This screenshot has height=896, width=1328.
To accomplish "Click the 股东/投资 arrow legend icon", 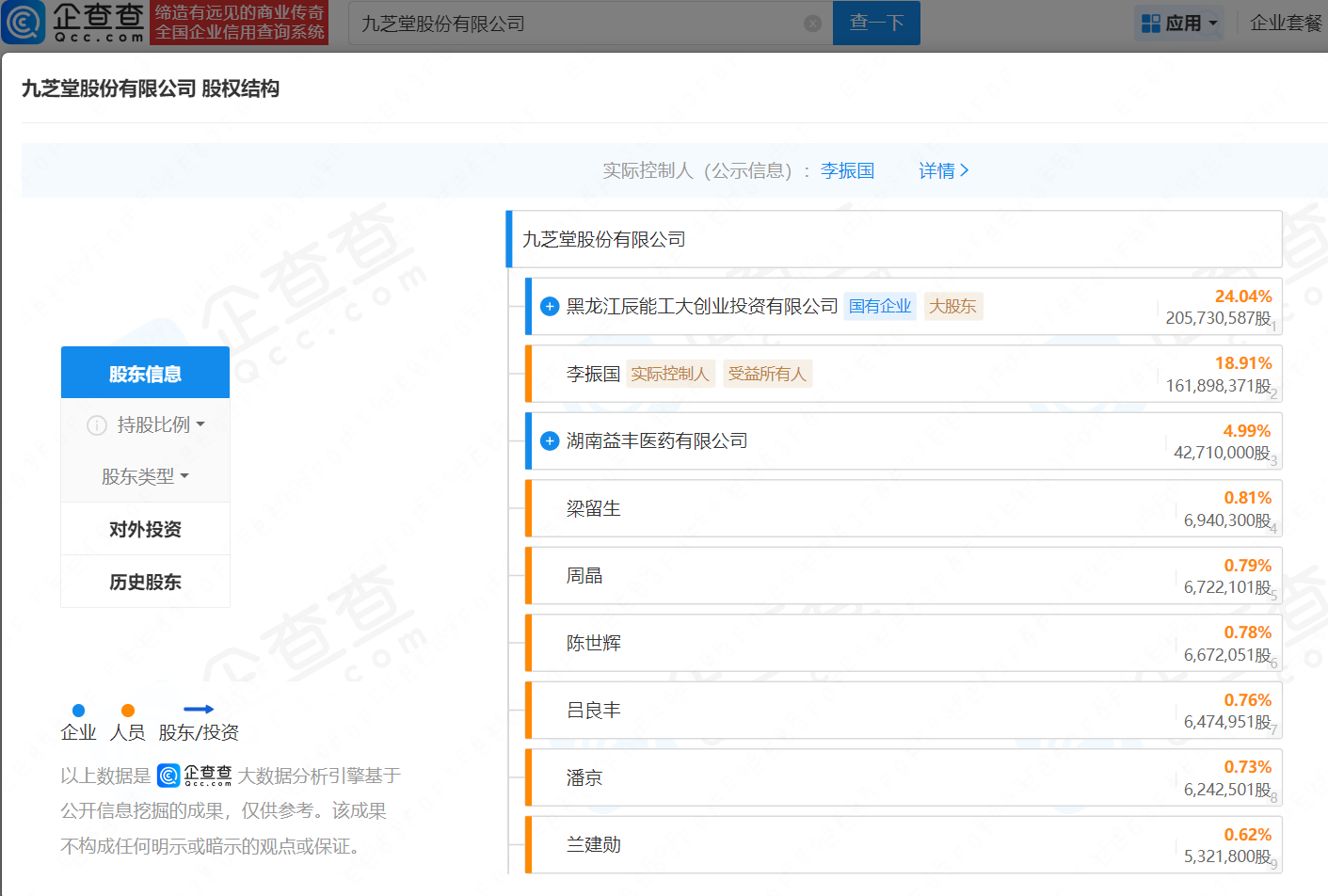I will tap(199, 710).
